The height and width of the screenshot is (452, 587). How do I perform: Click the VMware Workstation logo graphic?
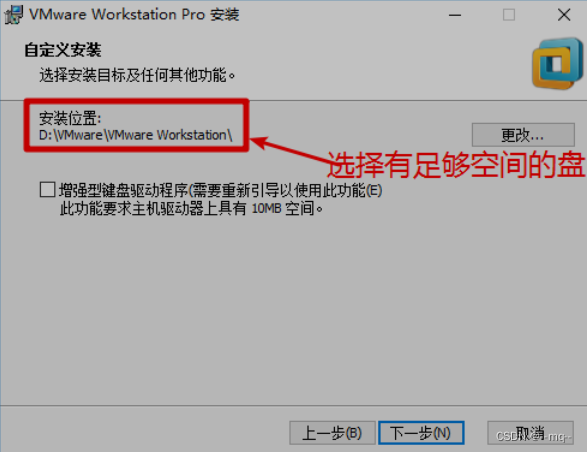pos(558,63)
